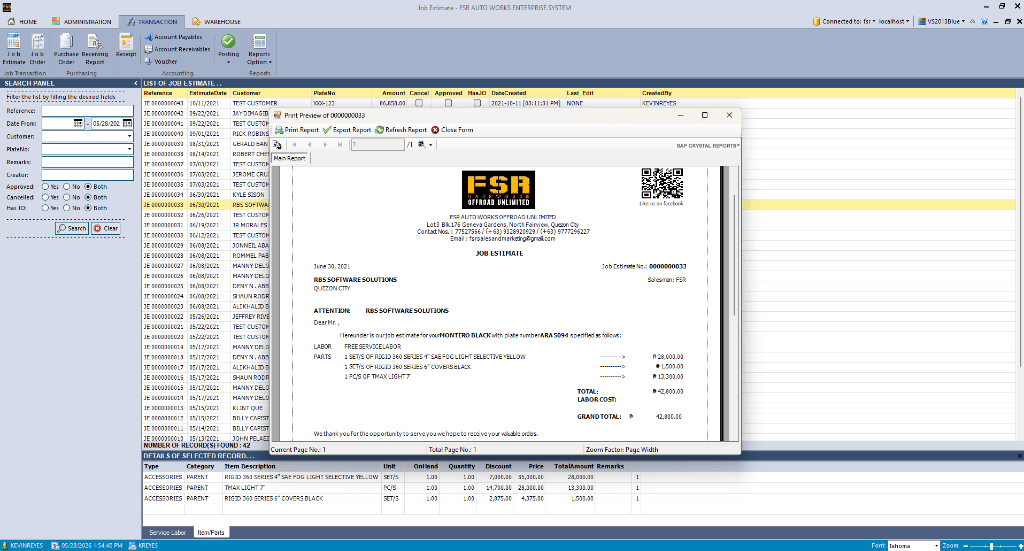Focus the Creator input field
The width and height of the screenshot is (1024, 551).
tap(88, 175)
